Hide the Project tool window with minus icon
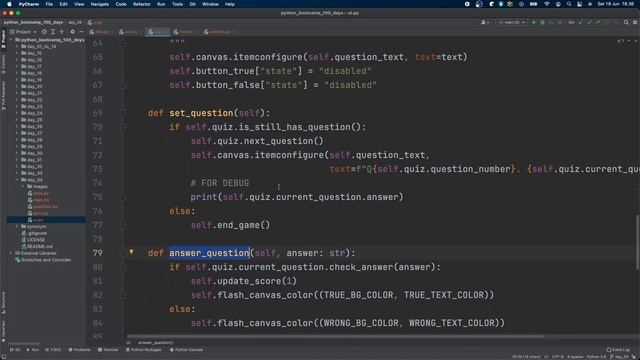This screenshot has height=360, width=640. [x=81, y=31]
